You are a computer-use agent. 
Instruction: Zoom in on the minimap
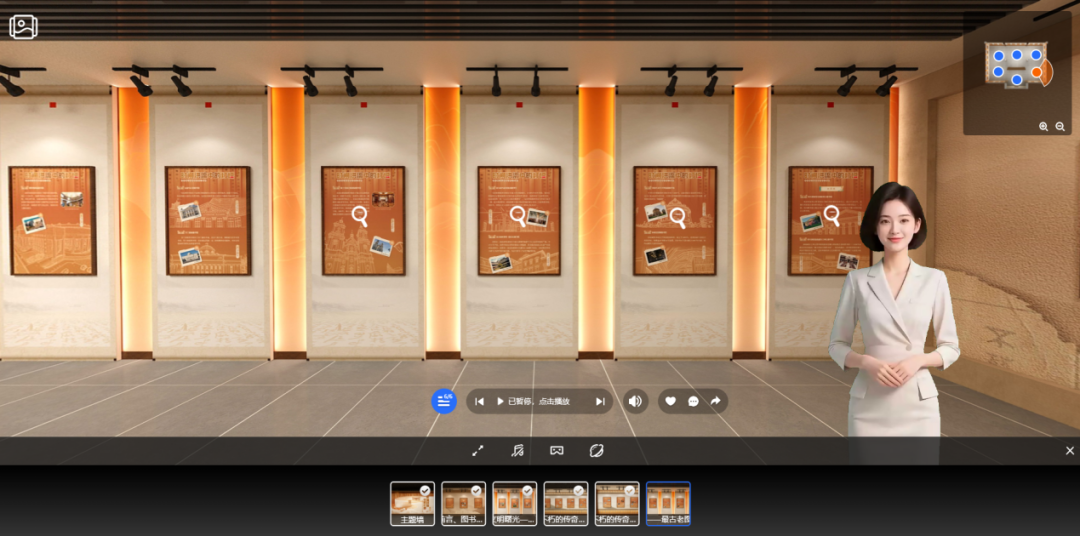point(1043,127)
